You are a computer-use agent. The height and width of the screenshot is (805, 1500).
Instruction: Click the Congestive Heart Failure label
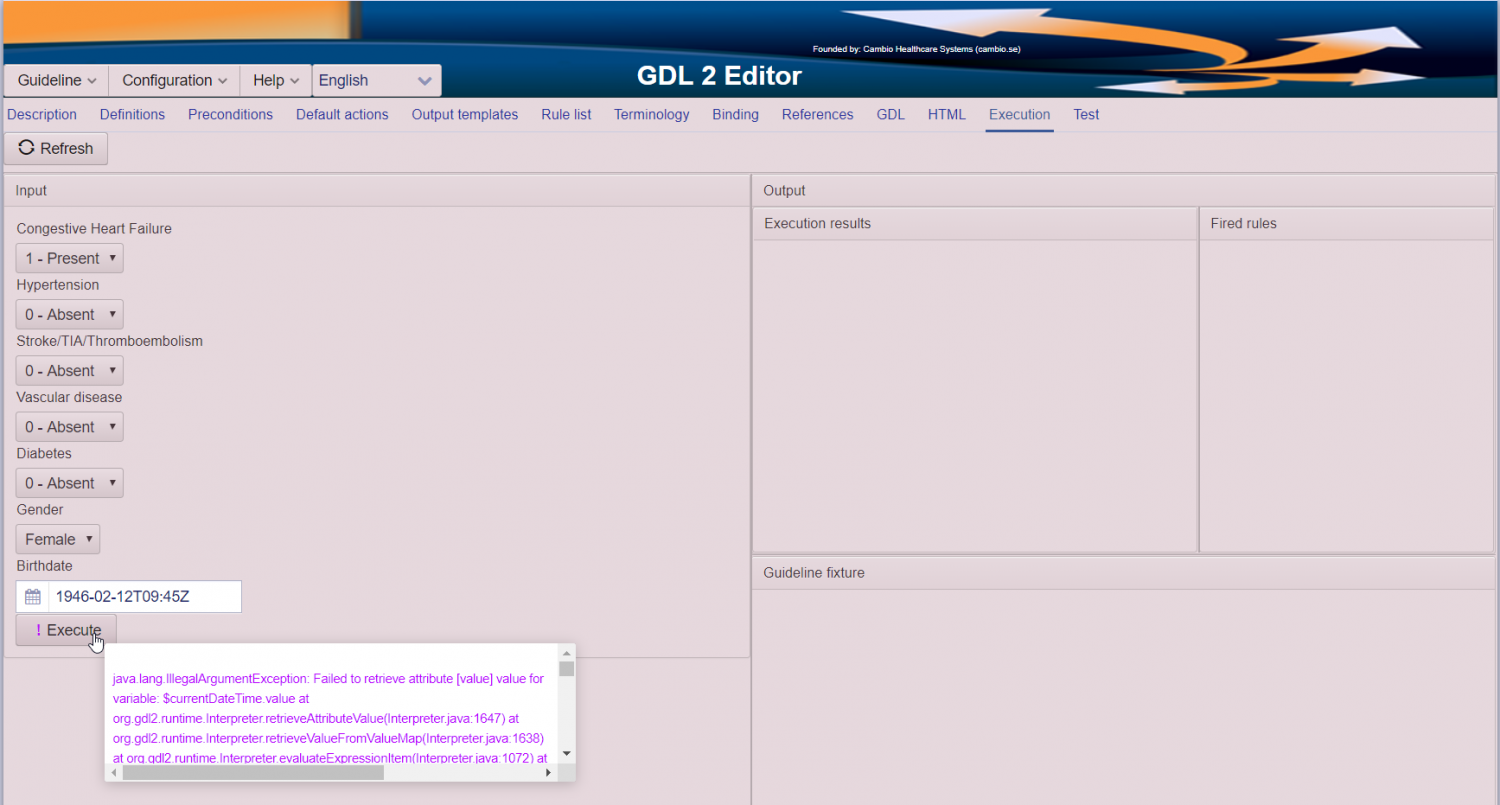click(x=94, y=228)
